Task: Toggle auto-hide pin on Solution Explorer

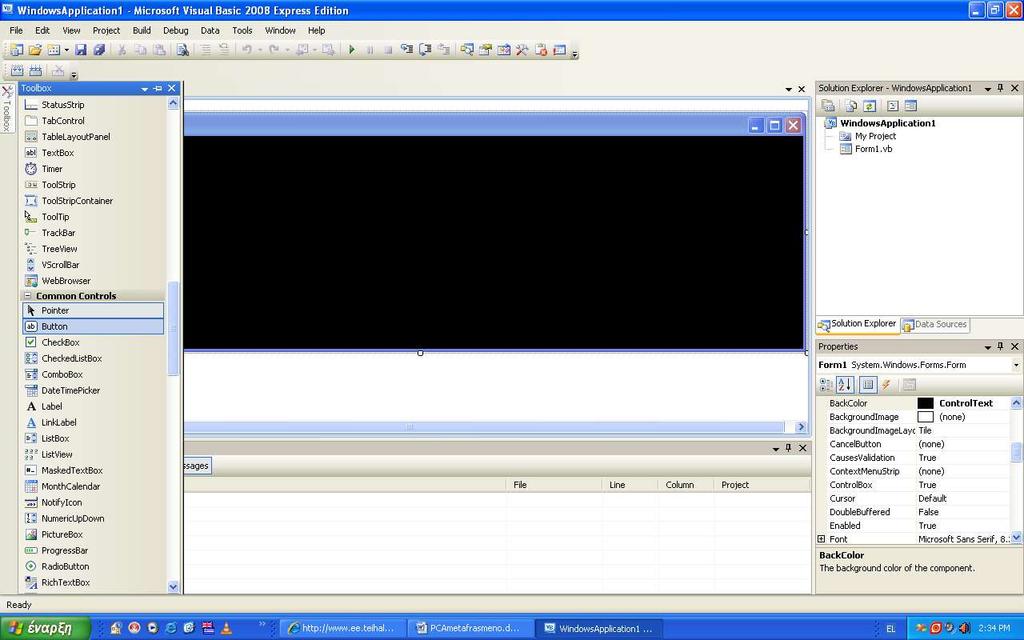Action: [x=1000, y=88]
